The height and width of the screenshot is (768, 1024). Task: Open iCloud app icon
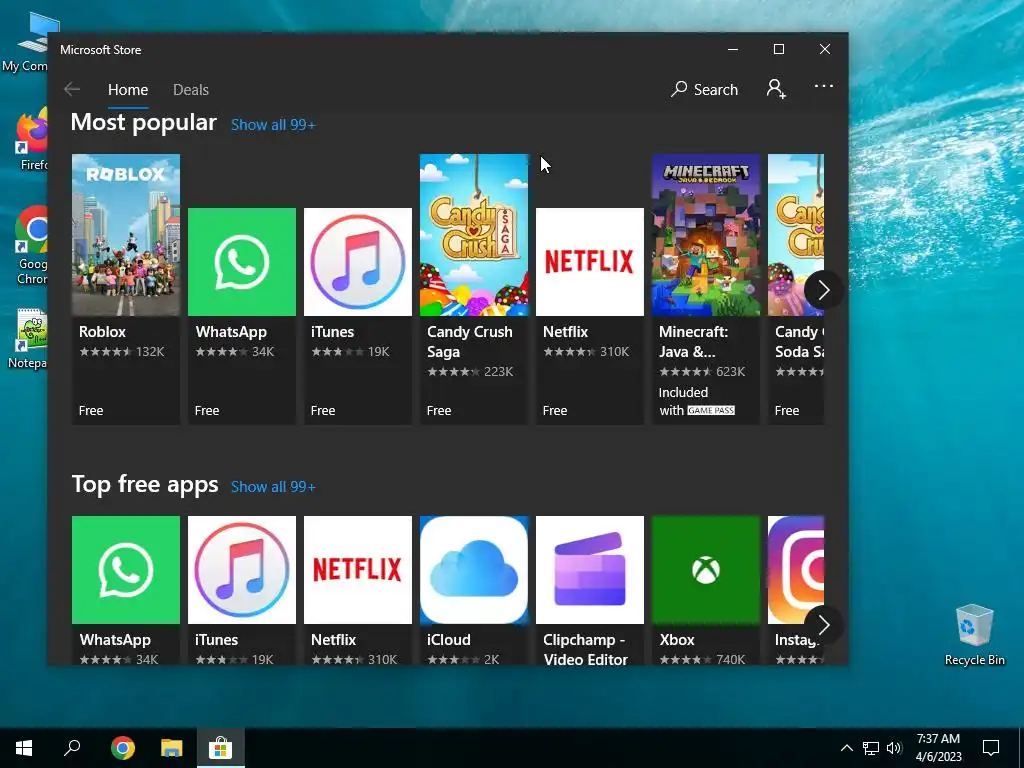point(474,570)
